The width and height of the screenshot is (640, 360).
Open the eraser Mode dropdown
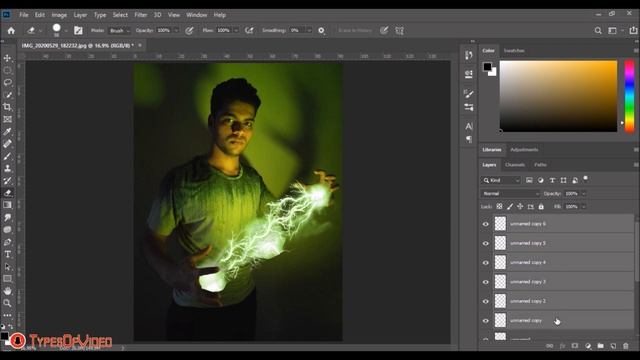119,31
